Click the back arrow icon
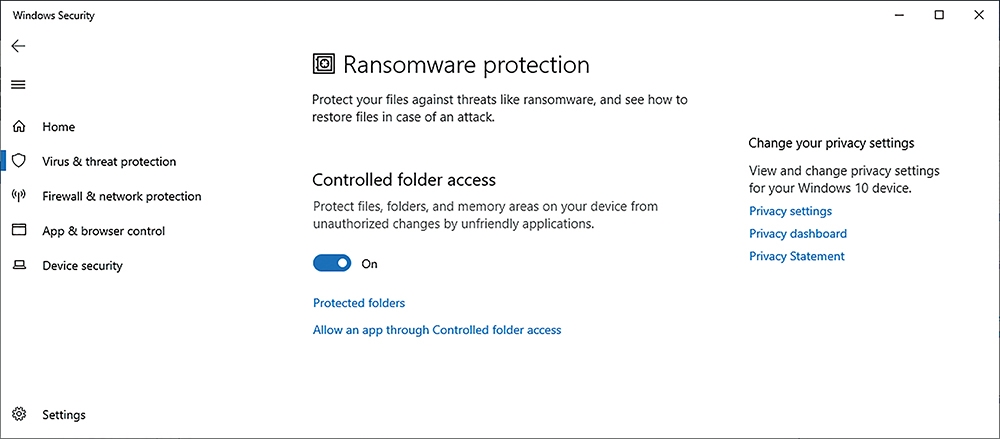The image size is (1000, 439). click(18, 46)
